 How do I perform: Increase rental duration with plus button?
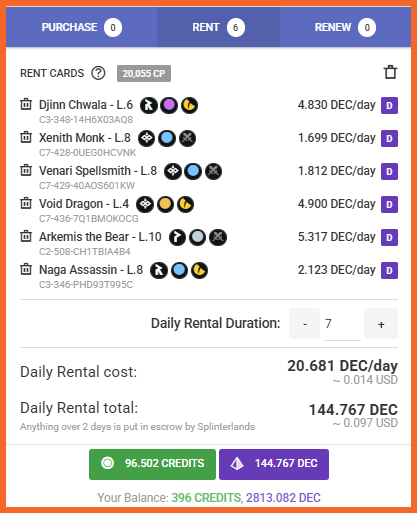click(x=381, y=324)
